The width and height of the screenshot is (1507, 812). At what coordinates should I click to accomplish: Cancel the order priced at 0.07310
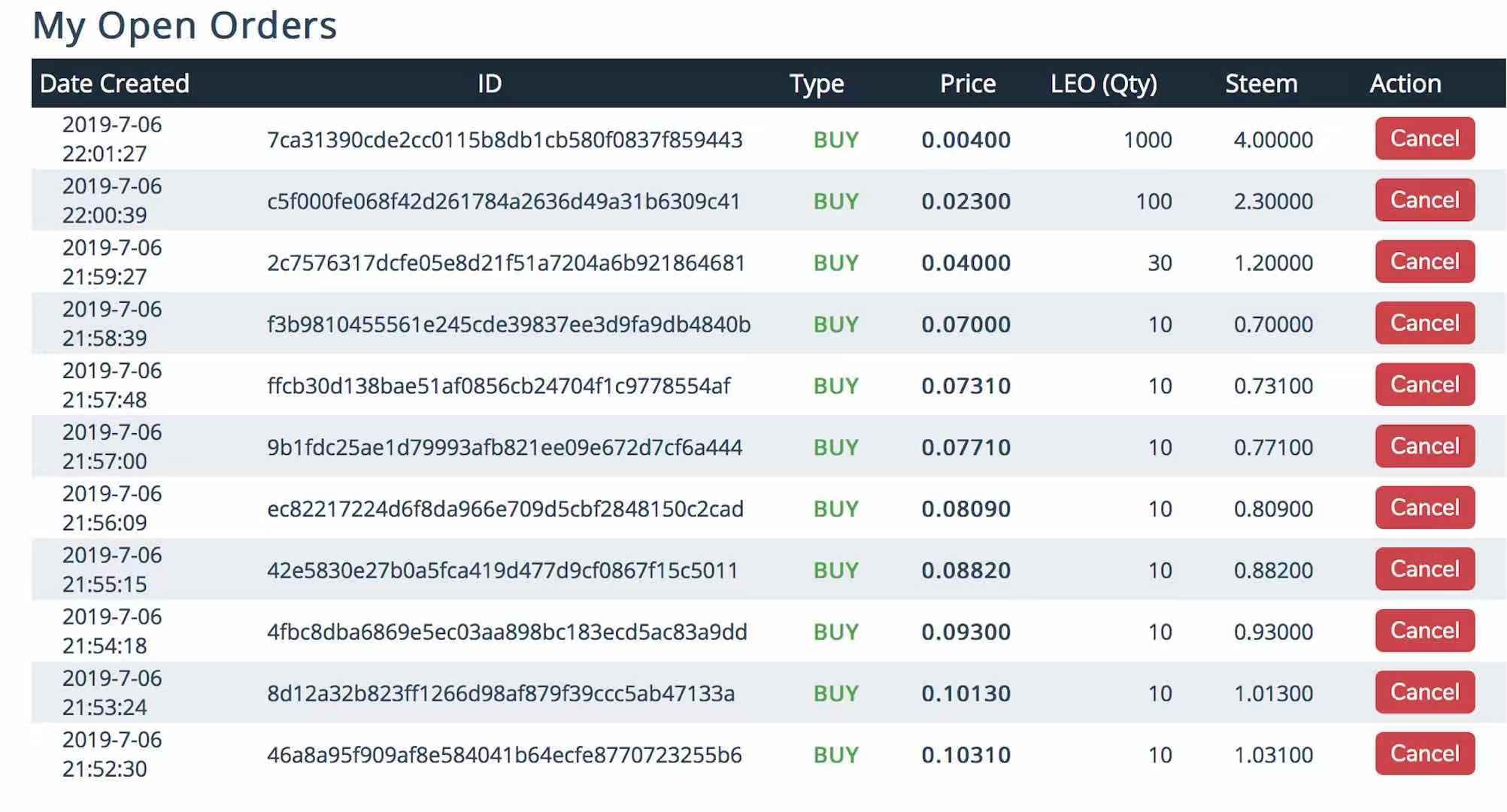pos(1424,385)
